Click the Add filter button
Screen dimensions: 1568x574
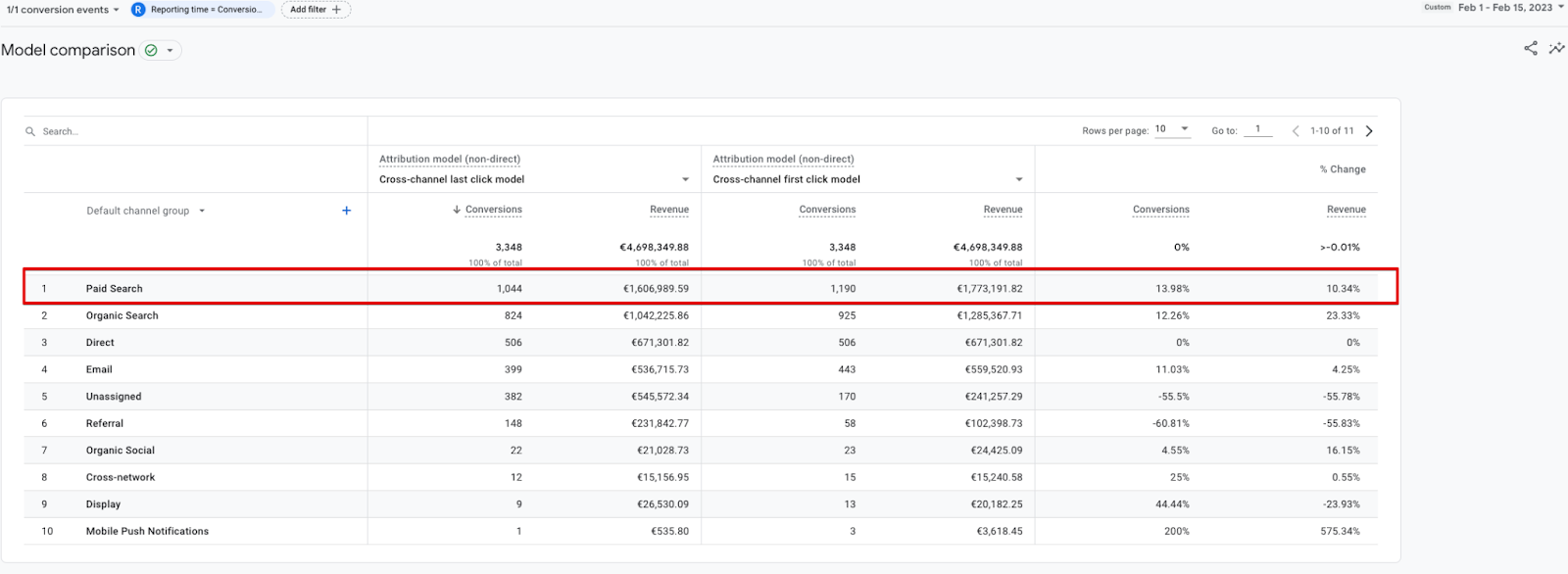point(316,10)
